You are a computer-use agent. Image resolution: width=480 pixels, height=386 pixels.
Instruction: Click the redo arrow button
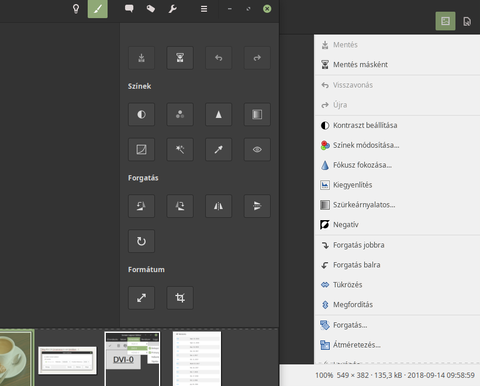(257, 58)
